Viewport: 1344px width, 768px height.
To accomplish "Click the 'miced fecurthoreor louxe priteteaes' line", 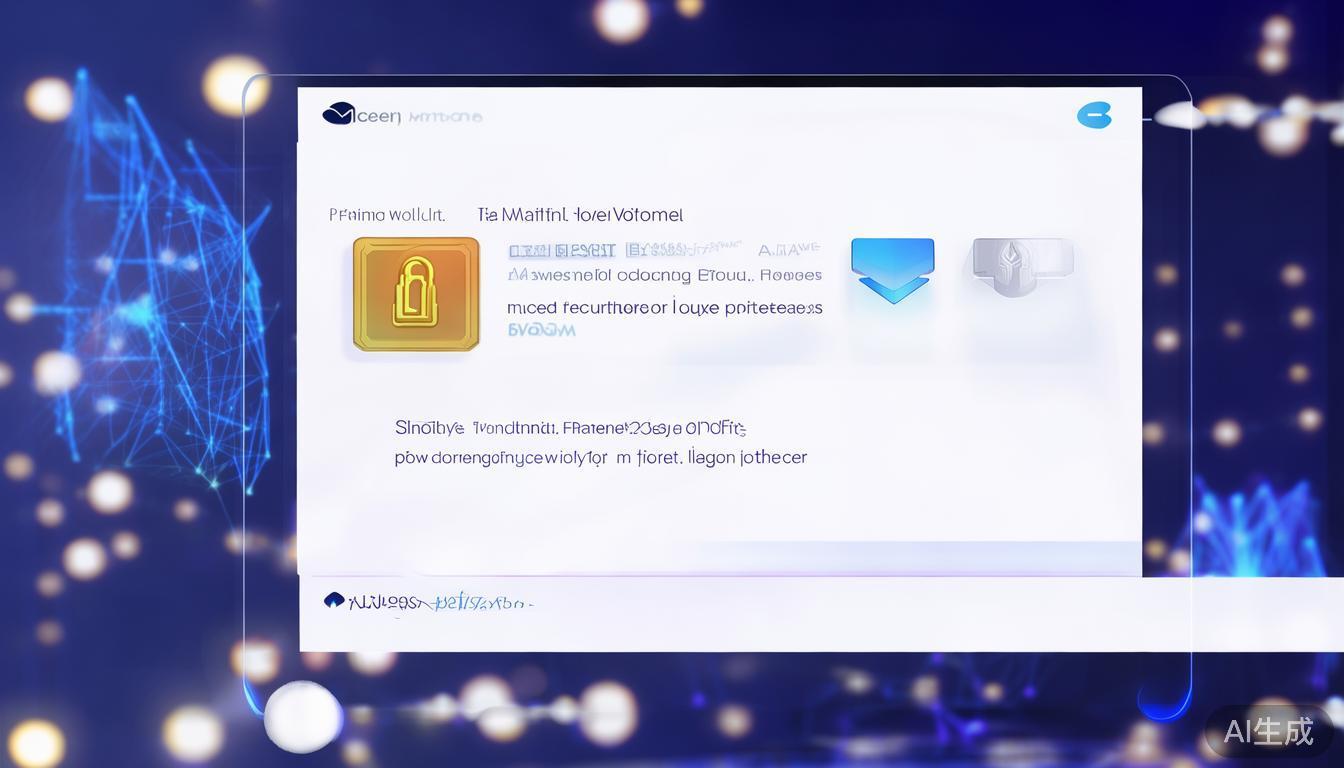I will [x=664, y=308].
